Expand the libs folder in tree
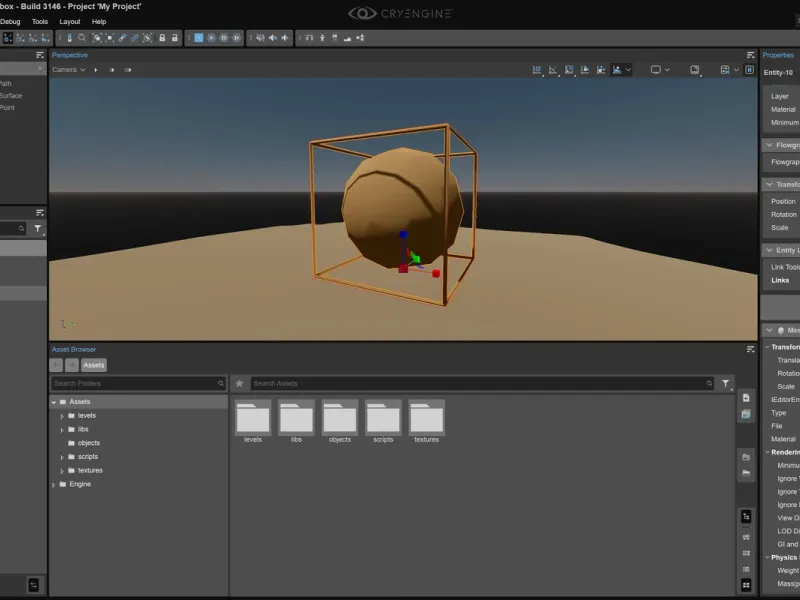 tap(62, 430)
